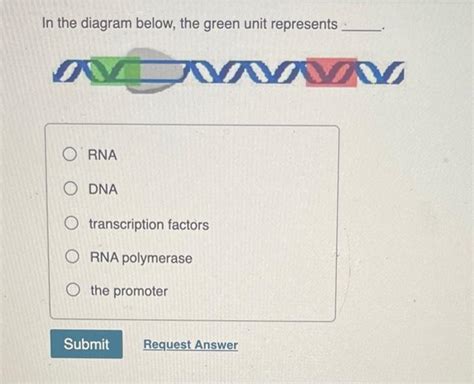Click the gray blob in diagram
Screen dimensions: 474x384
(154, 71)
